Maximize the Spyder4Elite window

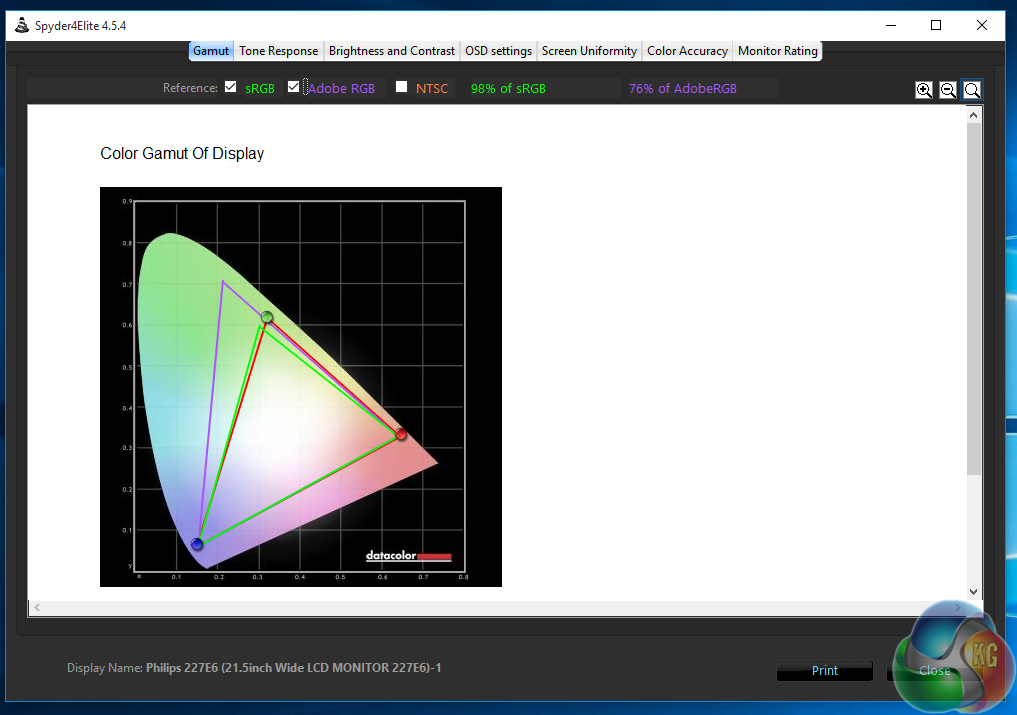pyautogui.click(x=936, y=25)
